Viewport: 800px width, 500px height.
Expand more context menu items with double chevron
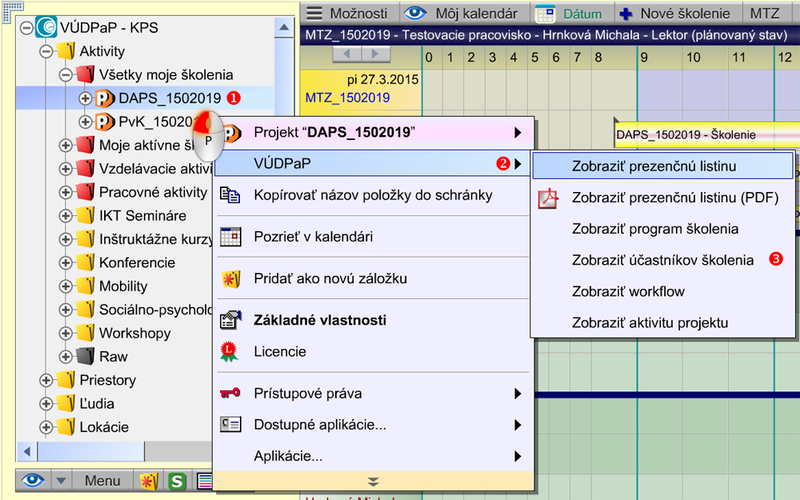[x=373, y=482]
